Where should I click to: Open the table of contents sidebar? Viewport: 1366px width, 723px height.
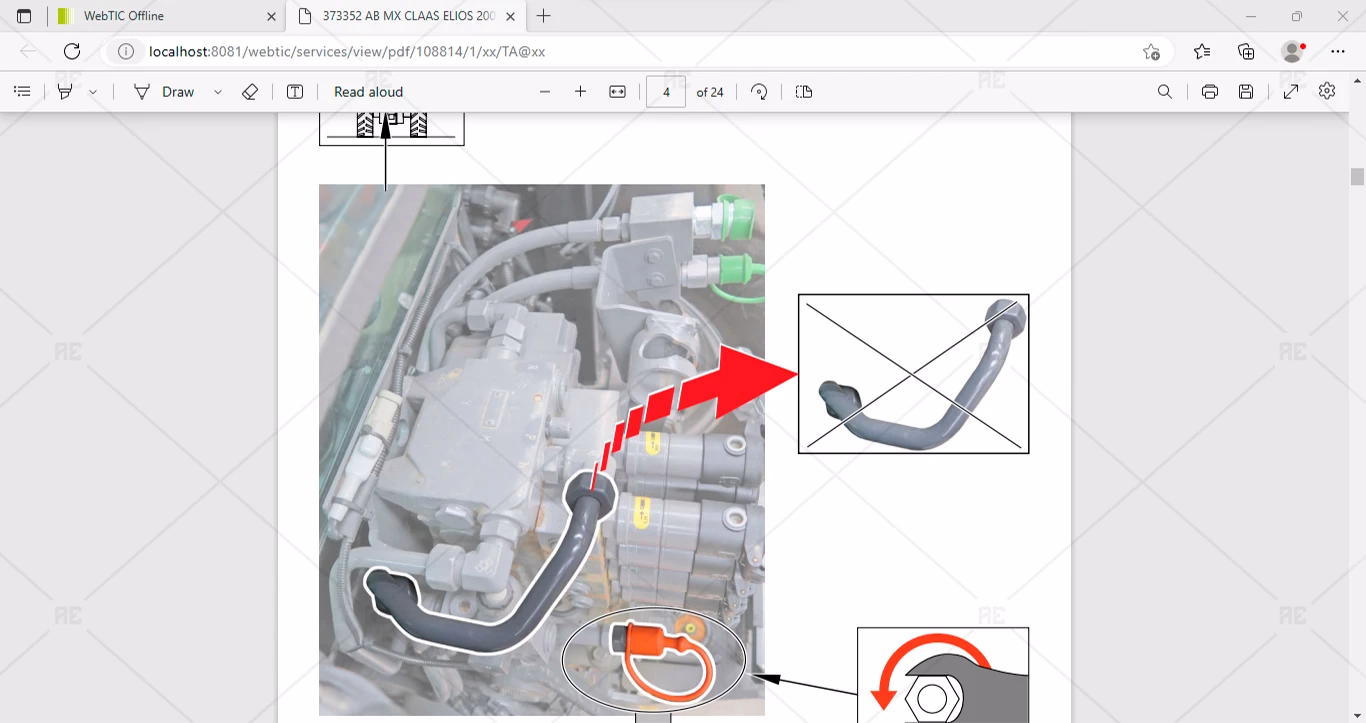click(22, 92)
